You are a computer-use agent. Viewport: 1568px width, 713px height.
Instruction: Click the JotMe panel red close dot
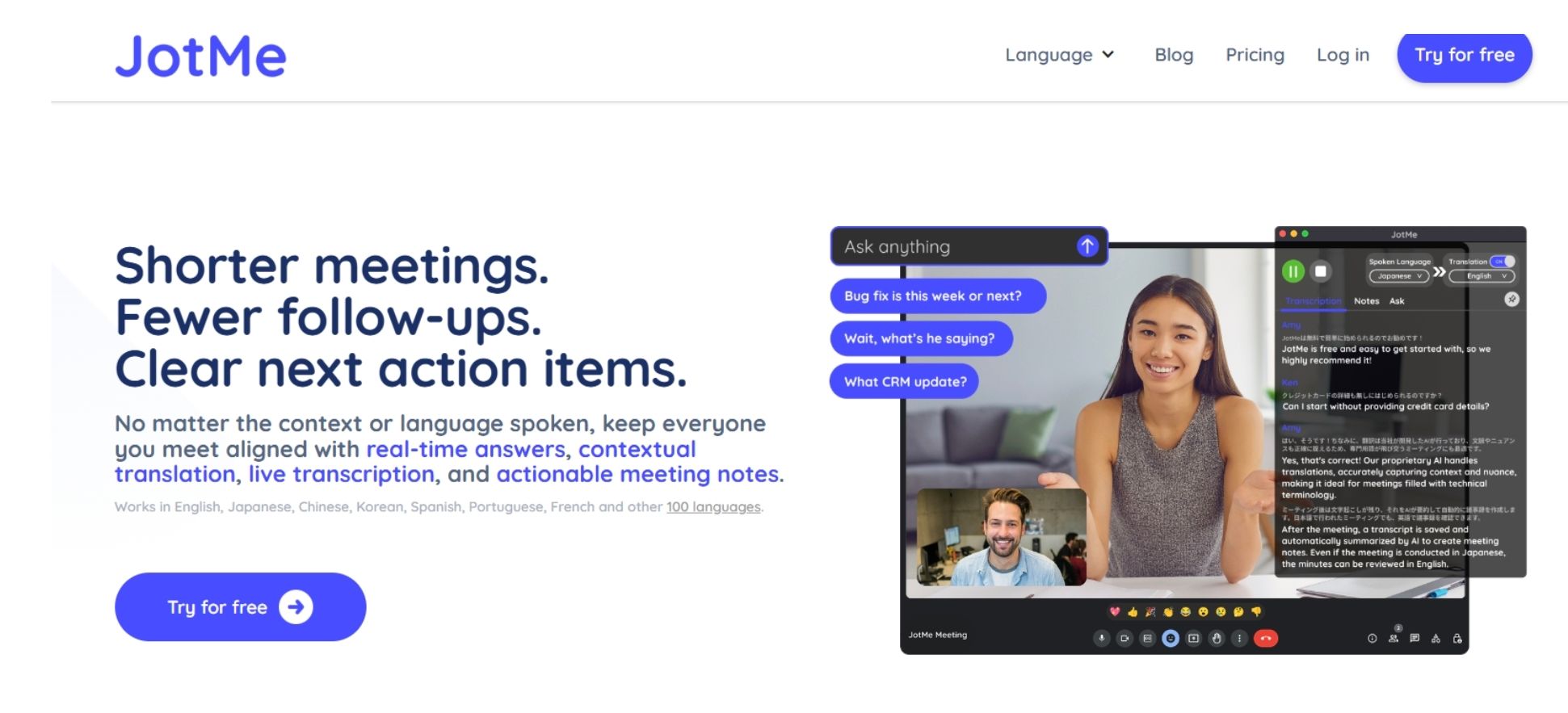pos(1283,233)
